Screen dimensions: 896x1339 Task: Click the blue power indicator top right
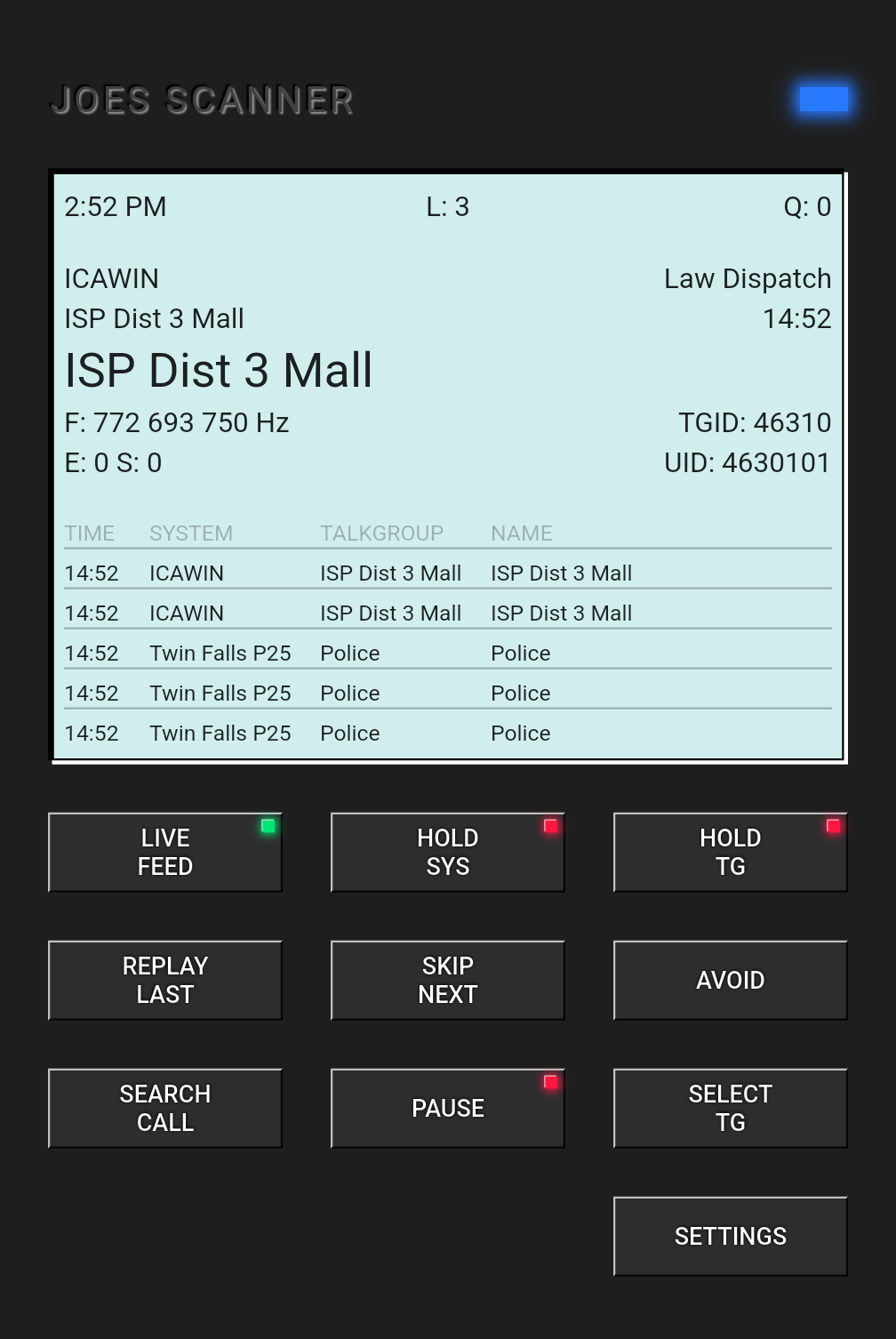coord(822,100)
